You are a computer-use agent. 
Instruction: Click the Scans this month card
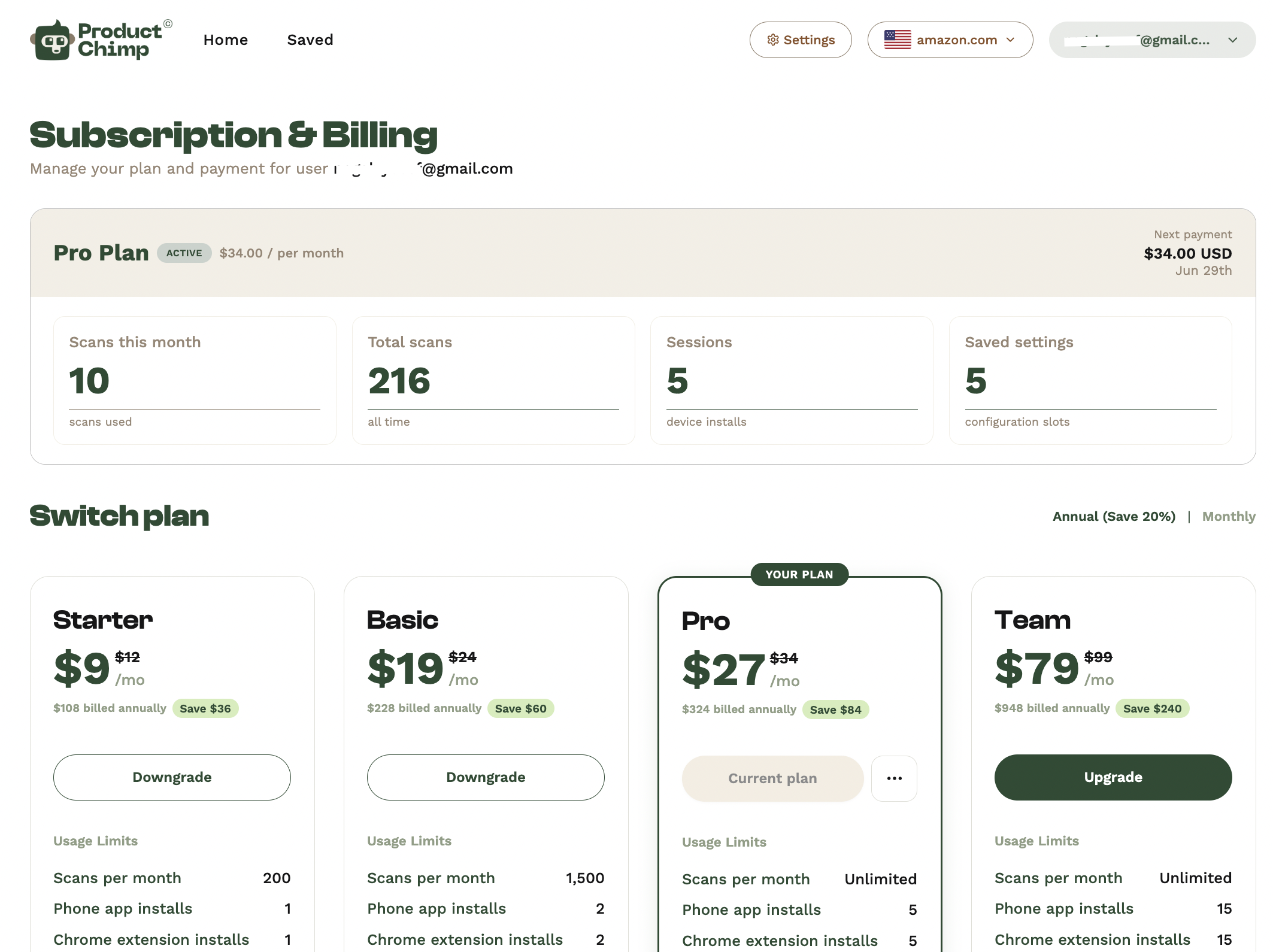195,380
